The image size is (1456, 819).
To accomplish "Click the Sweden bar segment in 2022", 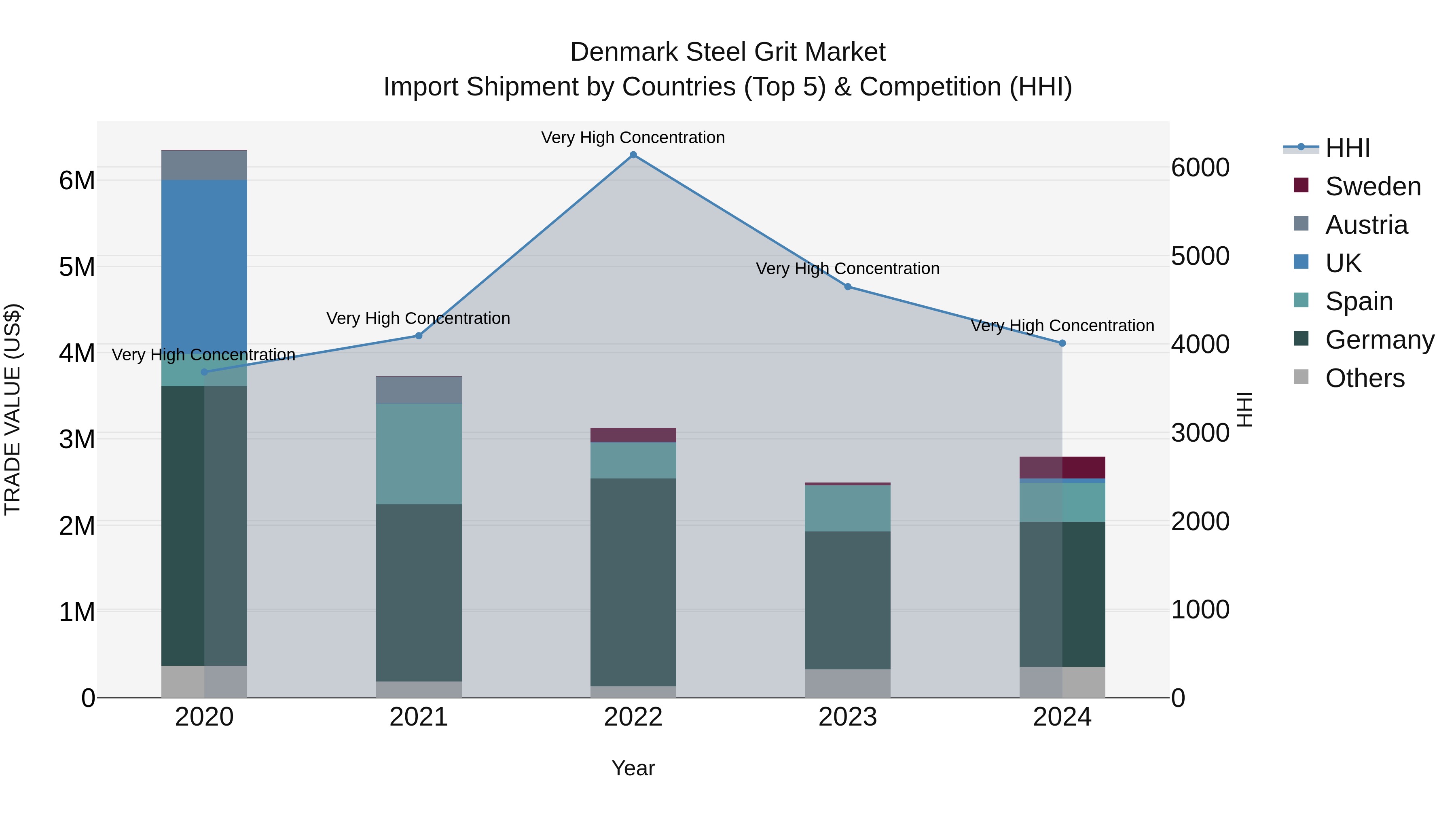I will (633, 435).
